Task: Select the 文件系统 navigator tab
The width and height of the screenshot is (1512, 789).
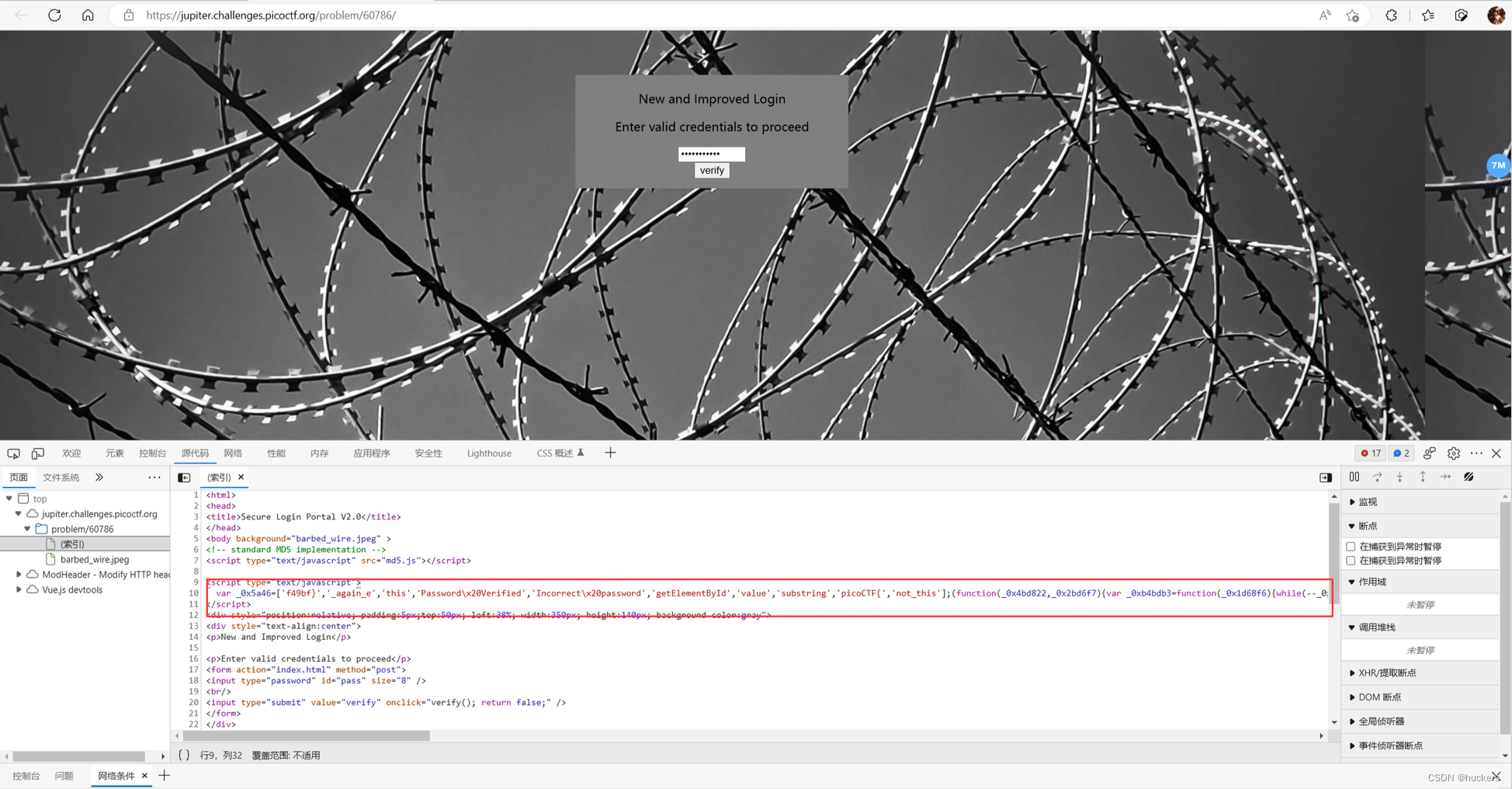Action: [x=61, y=478]
